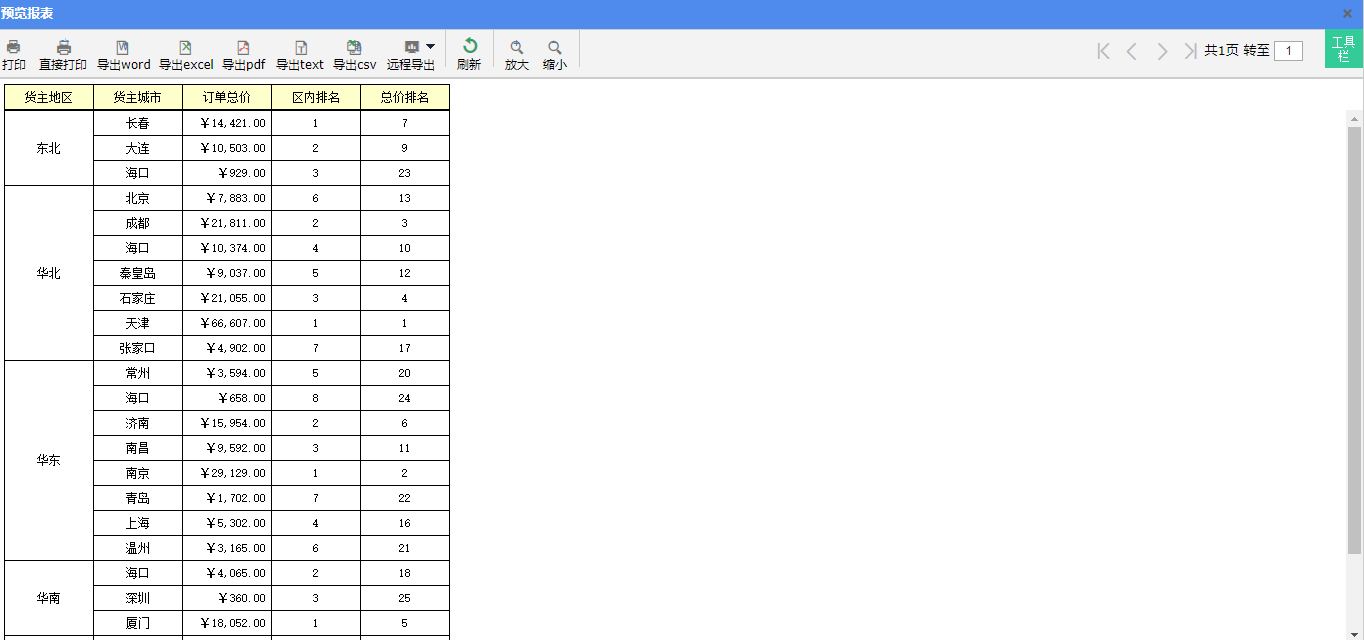The width and height of the screenshot is (1364, 640).
Task: Click the ￥18,052.00 price cell
Action: [x=227, y=623]
